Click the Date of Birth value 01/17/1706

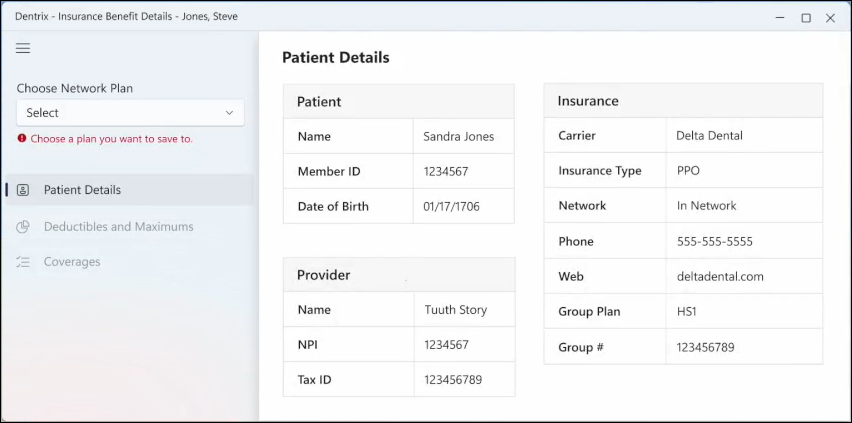click(452, 207)
